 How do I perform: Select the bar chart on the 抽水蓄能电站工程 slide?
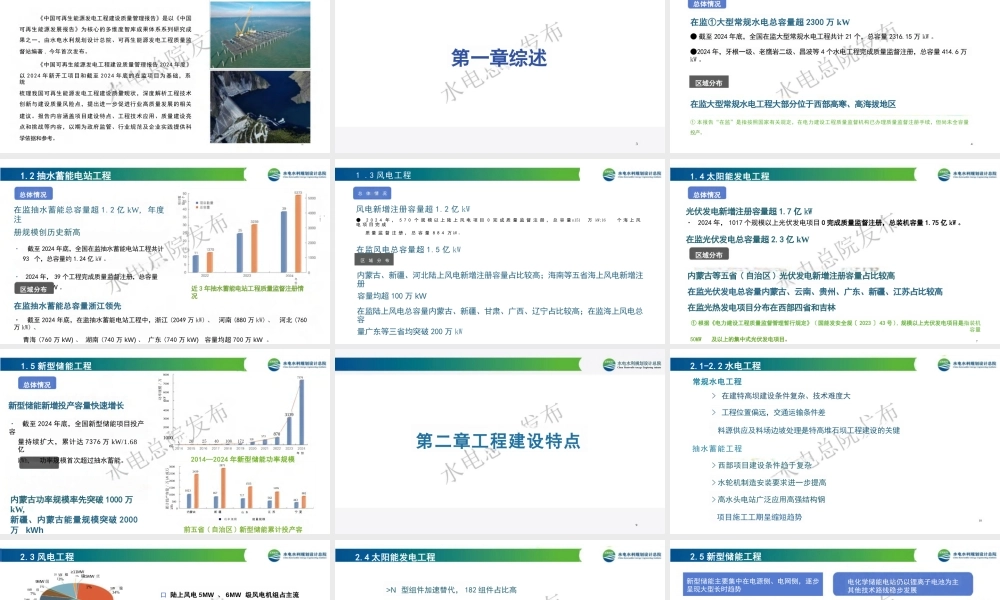pos(249,236)
